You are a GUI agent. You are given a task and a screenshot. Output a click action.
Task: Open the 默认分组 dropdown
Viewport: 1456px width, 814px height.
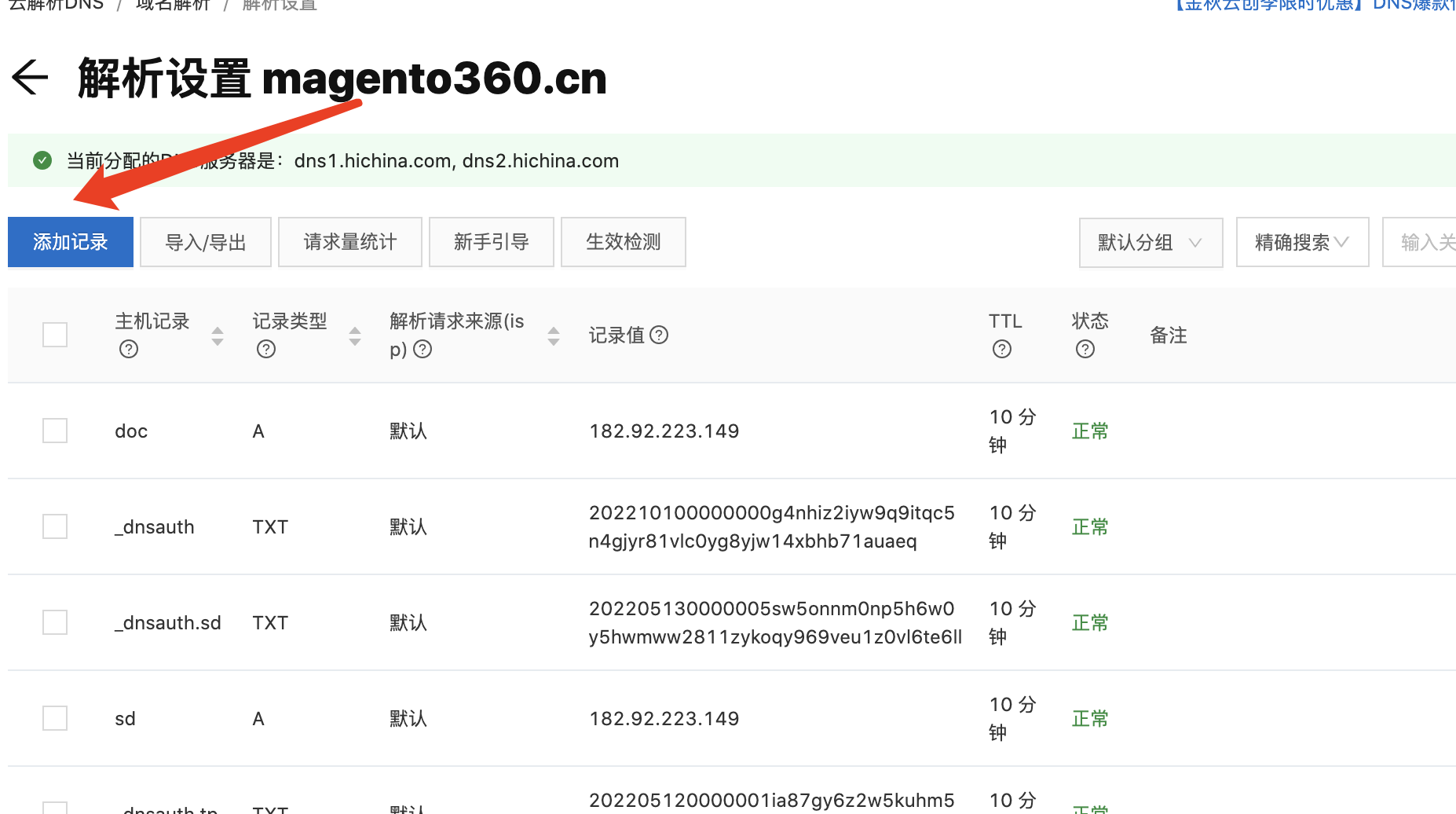point(1150,242)
